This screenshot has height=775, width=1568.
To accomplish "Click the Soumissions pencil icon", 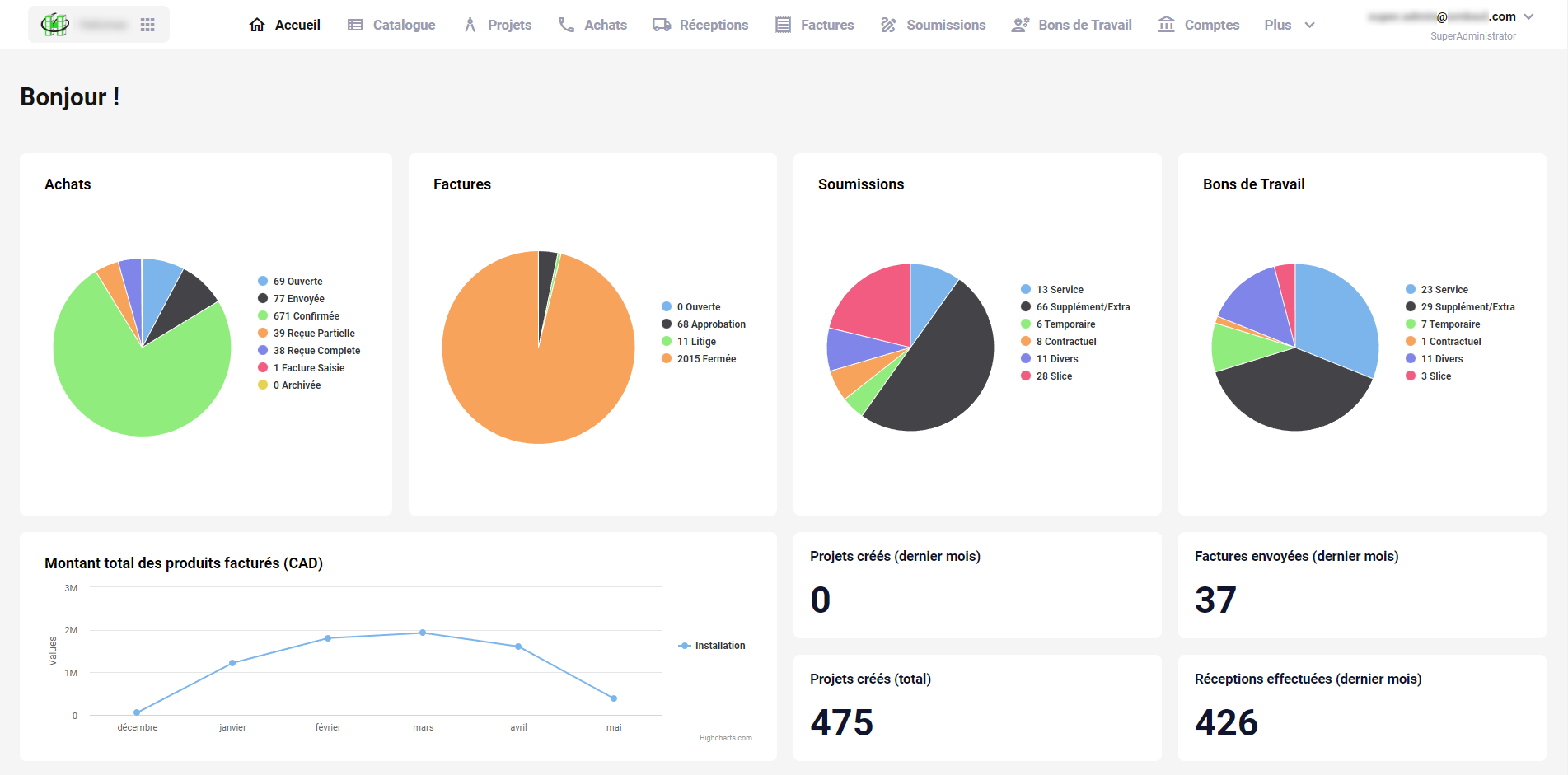I will 888,25.
